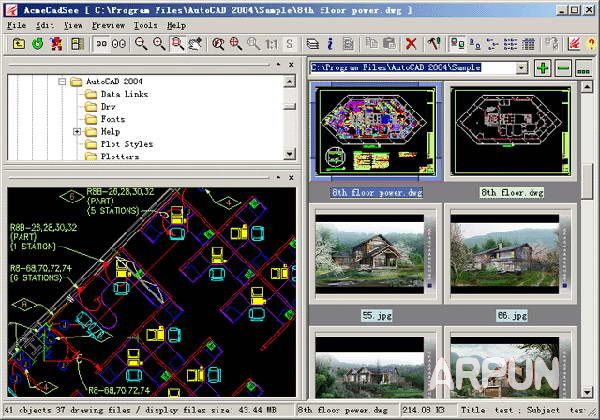The image size is (600, 420).
Task: Toggle the 1:1 actual size button
Action: click(270, 44)
